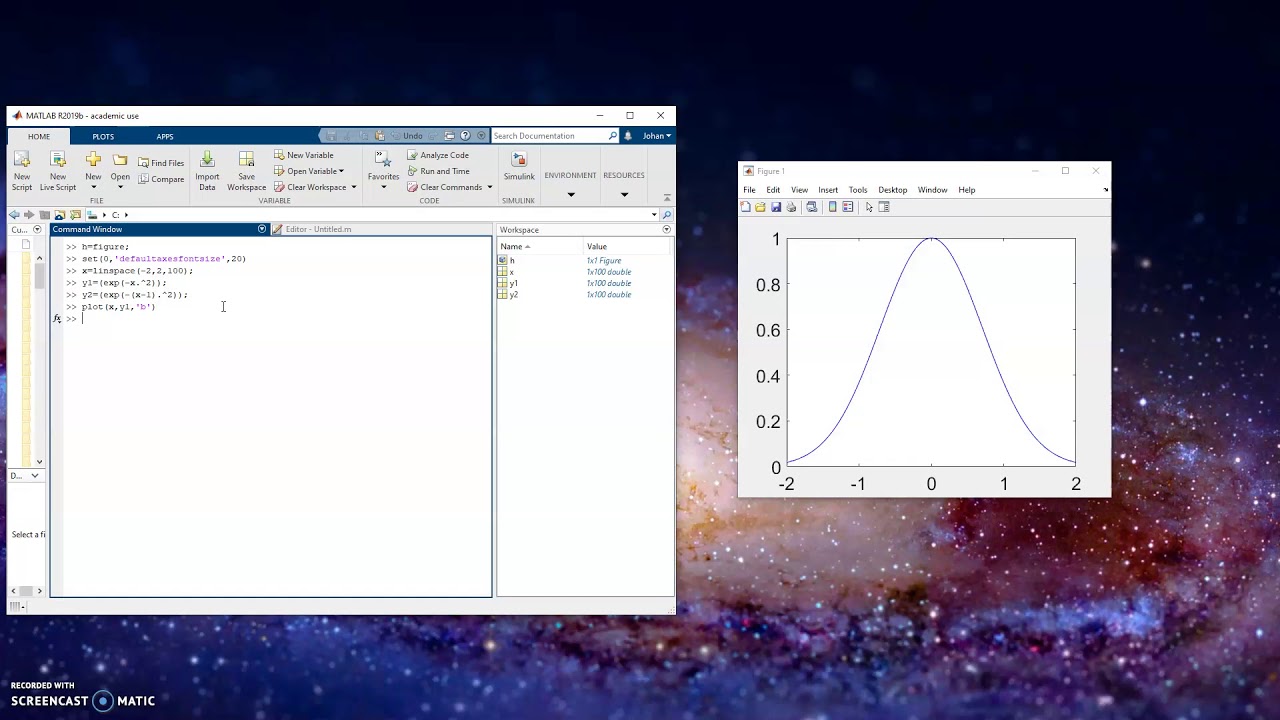Viewport: 1280px width, 720px height.
Task: Click Find Files
Action: 161,163
